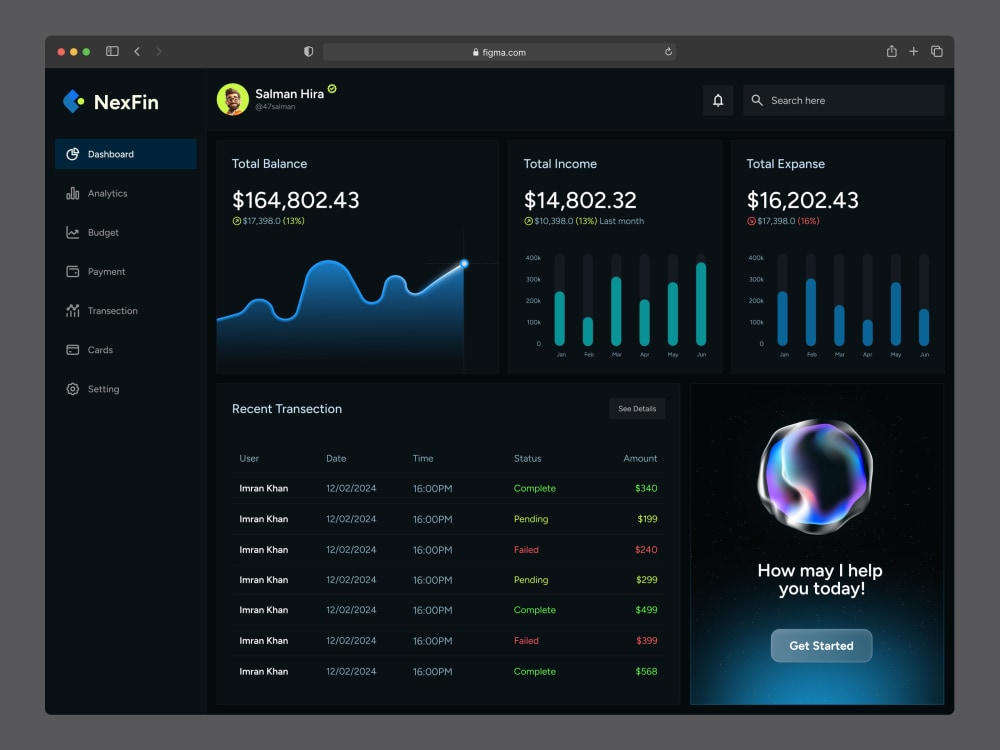Click the May bar in the Total Expanse chart
This screenshot has height=750, width=1000.
[896, 314]
